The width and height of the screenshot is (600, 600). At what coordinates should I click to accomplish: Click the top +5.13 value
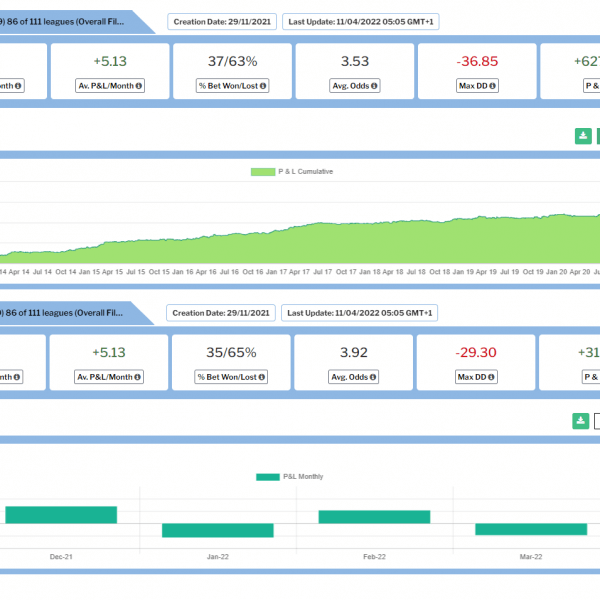[110, 61]
